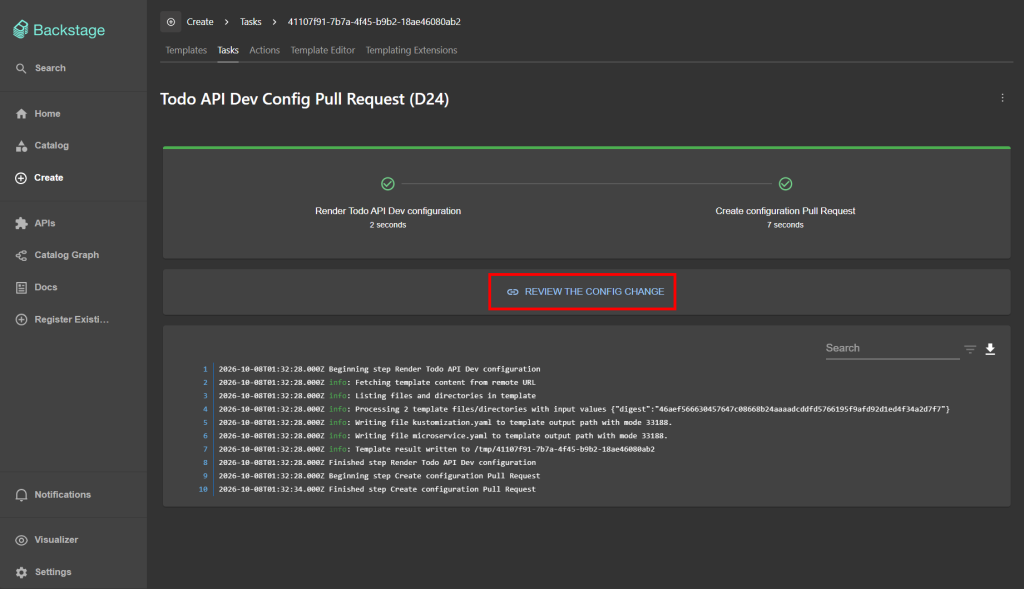The height and width of the screenshot is (589, 1024).
Task: Click '7 seconds' duration under Pull Request step
Action: [x=785, y=225]
